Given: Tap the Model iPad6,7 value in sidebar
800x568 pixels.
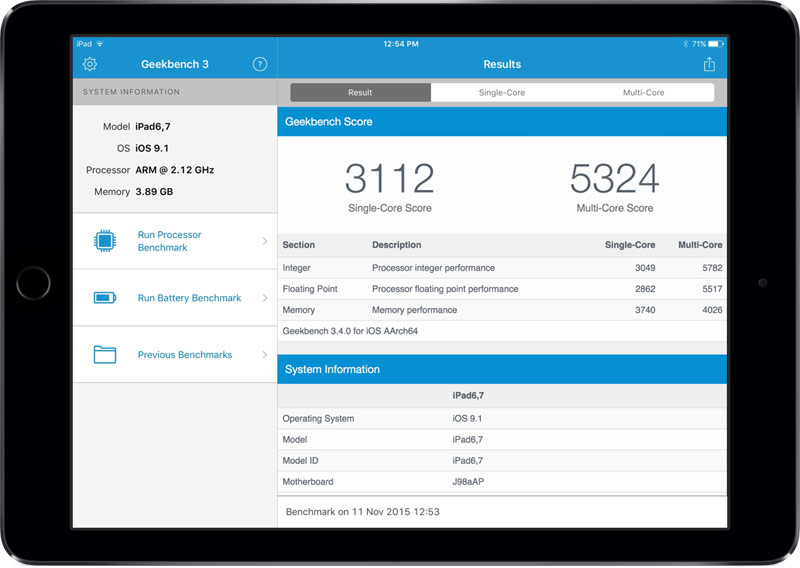Looking at the screenshot, I should coord(153,127).
